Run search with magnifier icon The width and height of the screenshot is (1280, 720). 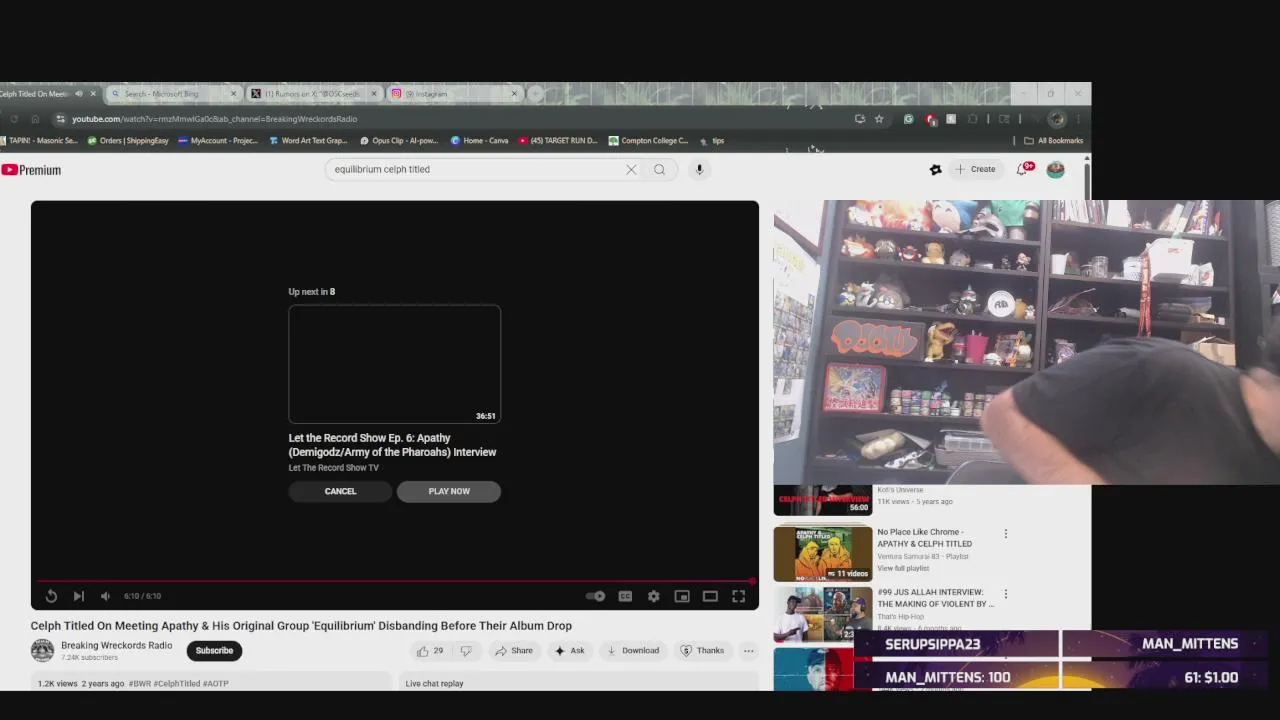[x=660, y=170]
